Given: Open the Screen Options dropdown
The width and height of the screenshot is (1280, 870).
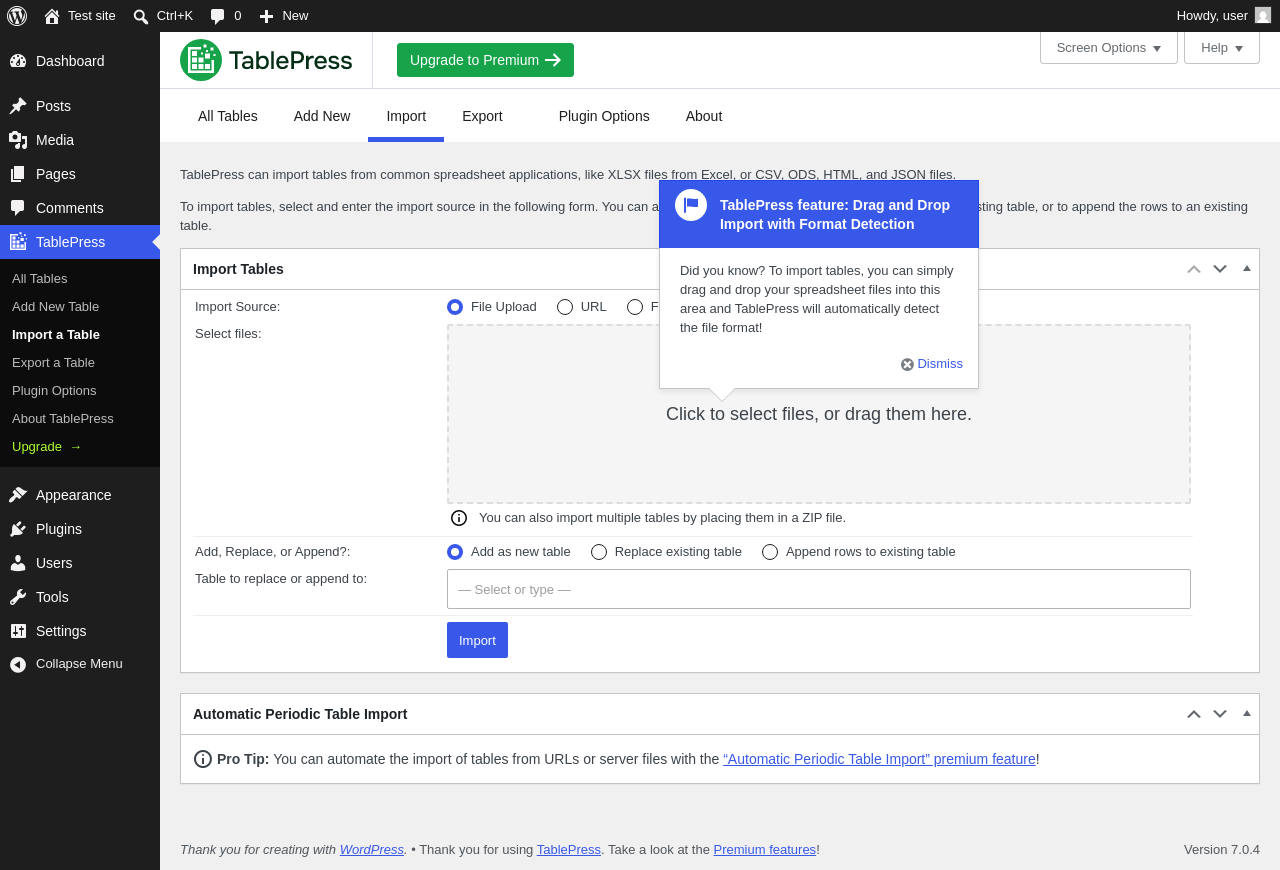Looking at the screenshot, I should pyautogui.click(x=1109, y=47).
